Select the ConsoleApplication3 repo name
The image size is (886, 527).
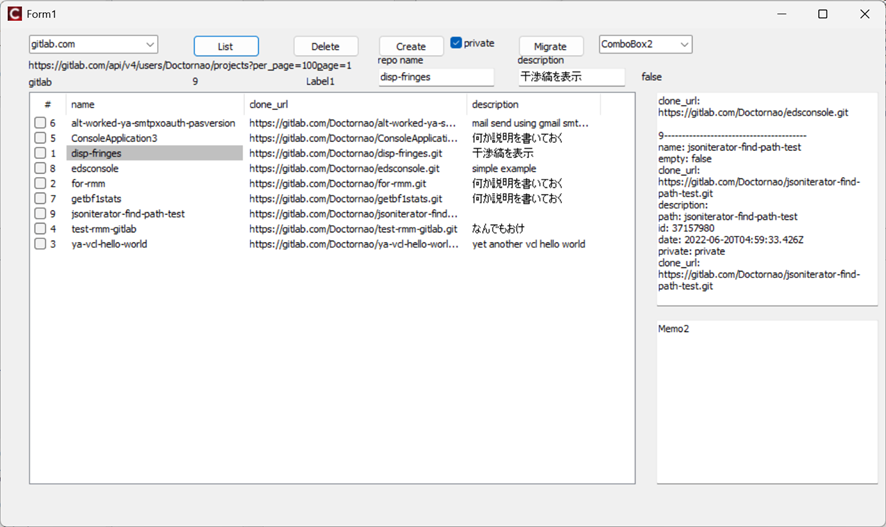tap(114, 138)
